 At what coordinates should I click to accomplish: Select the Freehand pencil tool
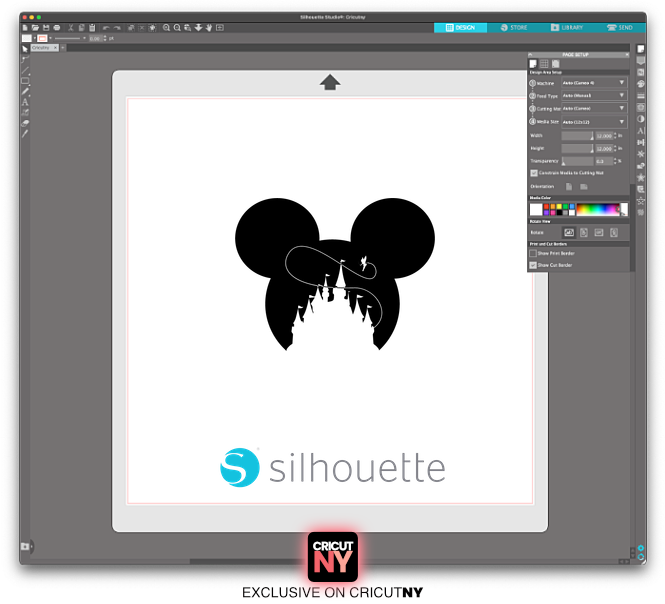click(x=25, y=91)
